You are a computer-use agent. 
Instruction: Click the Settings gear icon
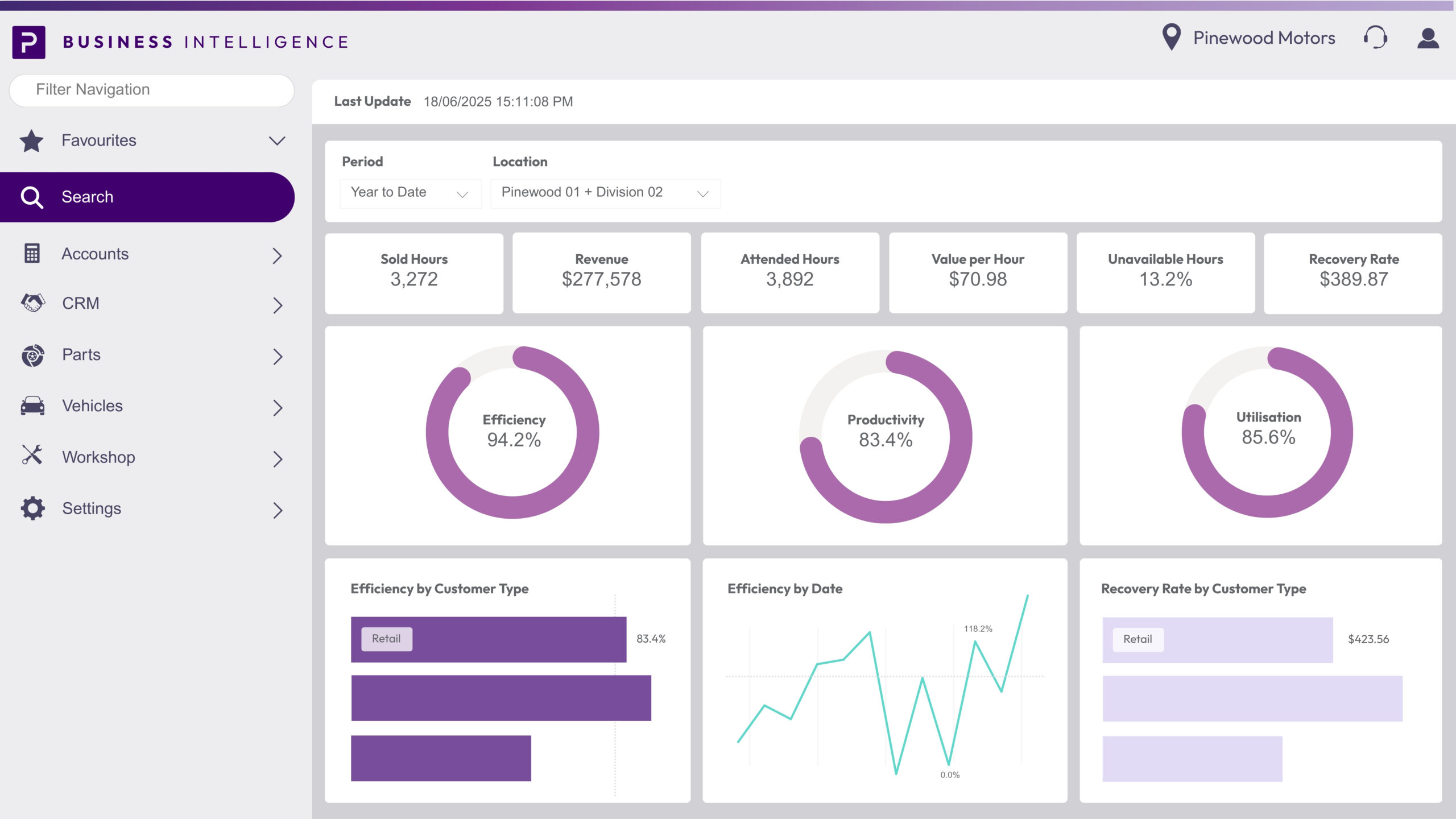pos(32,508)
